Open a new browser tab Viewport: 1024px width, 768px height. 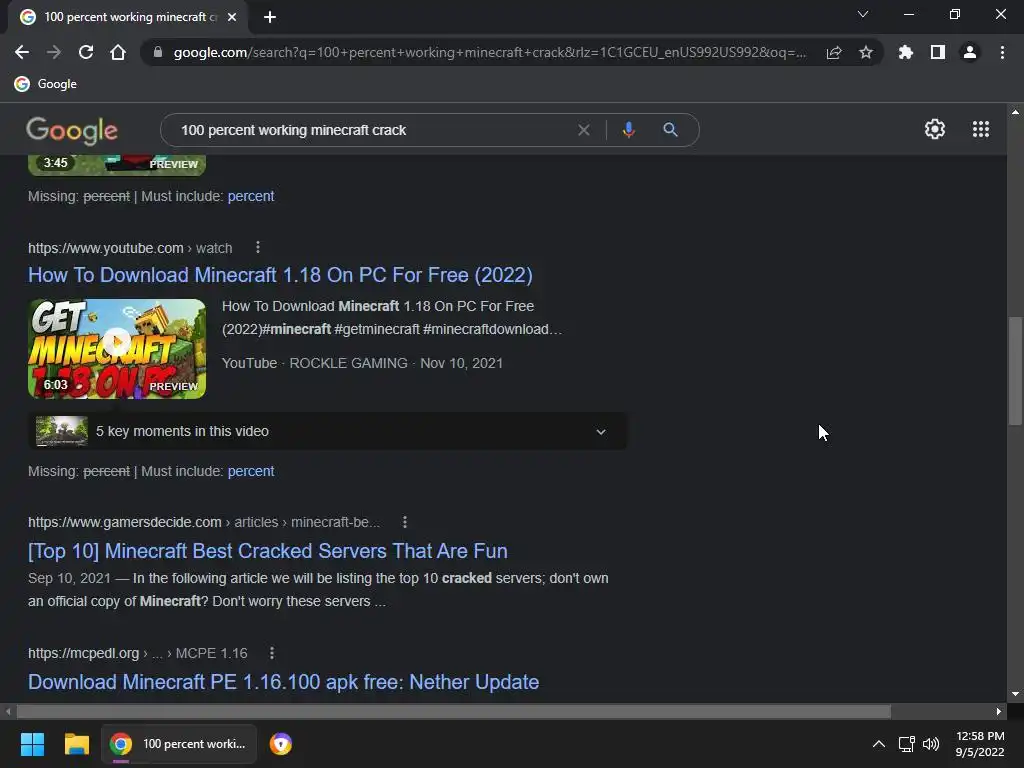click(x=270, y=17)
